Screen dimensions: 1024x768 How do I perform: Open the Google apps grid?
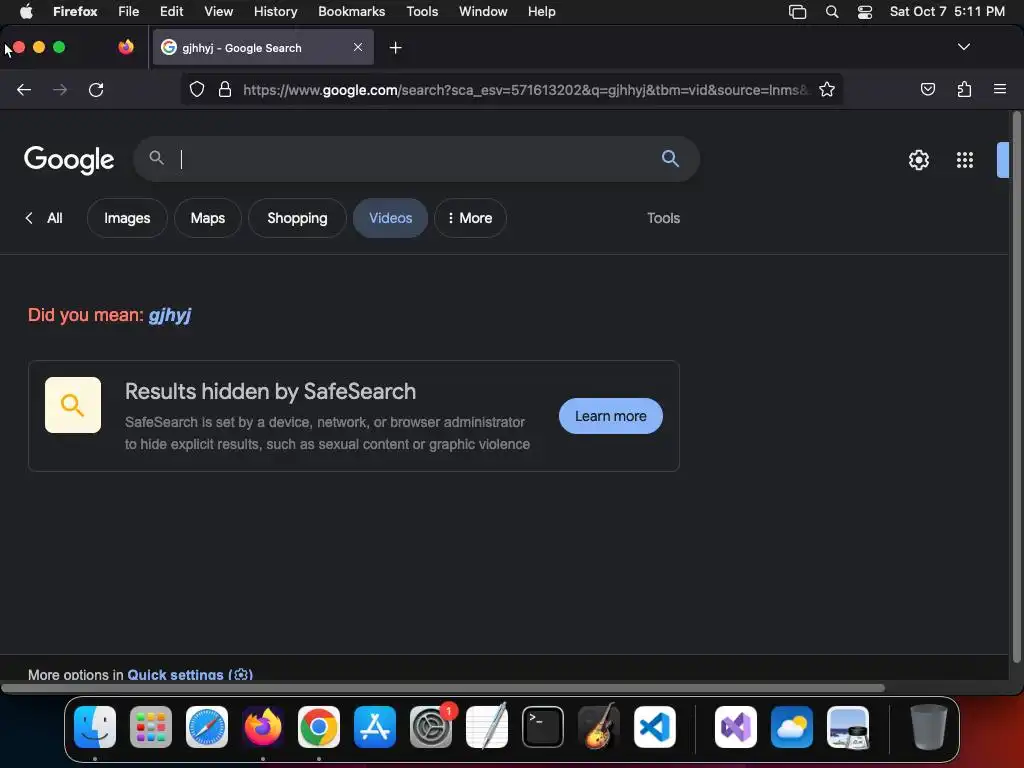[x=965, y=160]
